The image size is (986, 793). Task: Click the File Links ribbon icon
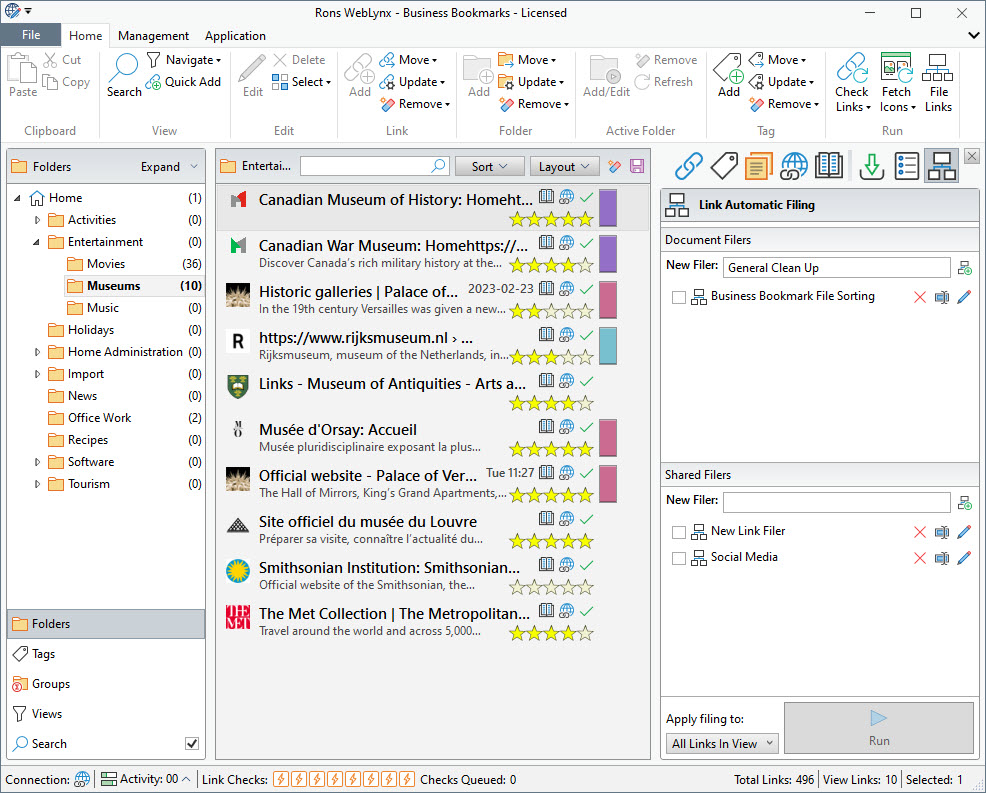click(x=938, y=68)
